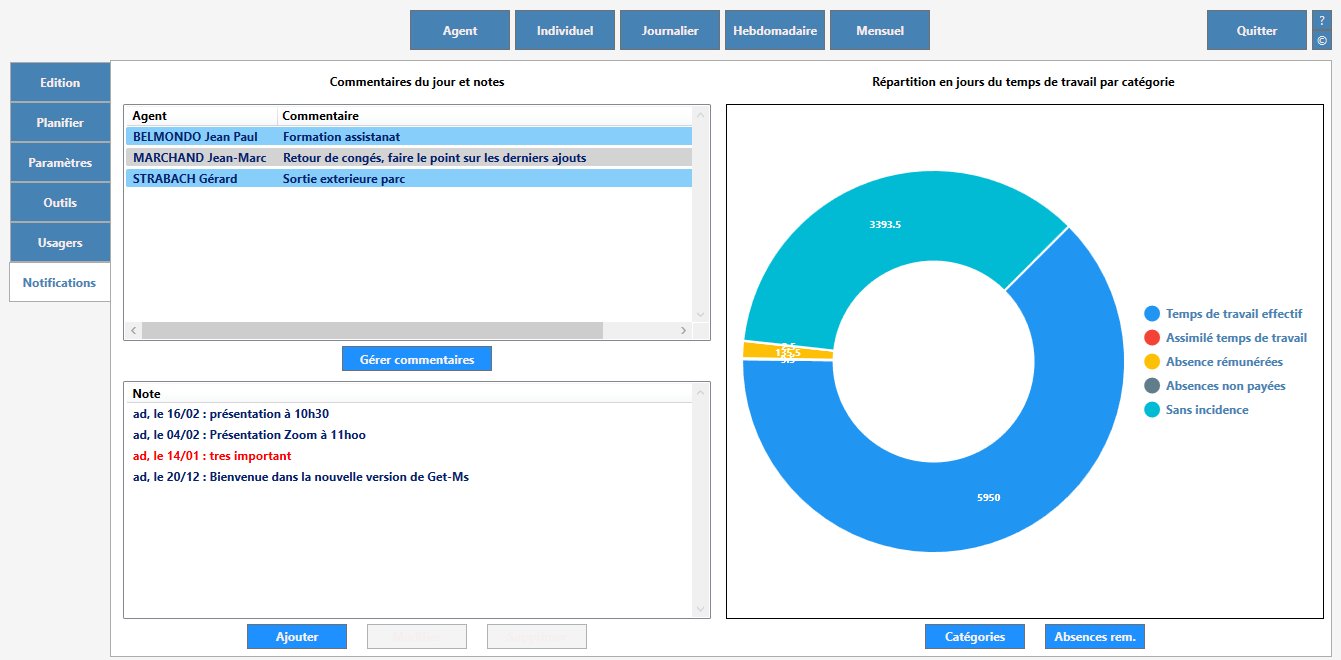
Task: Click the yellow Absence rémunérées legend dot
Action: click(1152, 362)
